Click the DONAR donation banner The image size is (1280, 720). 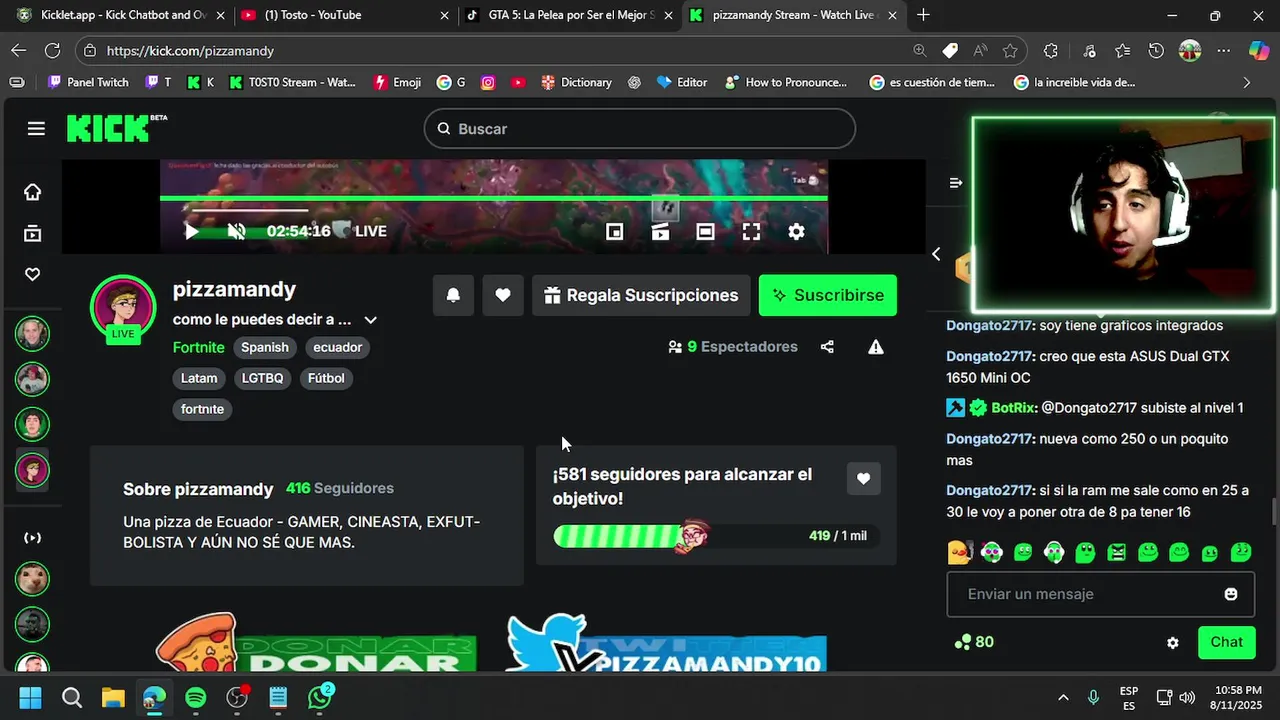[316, 643]
